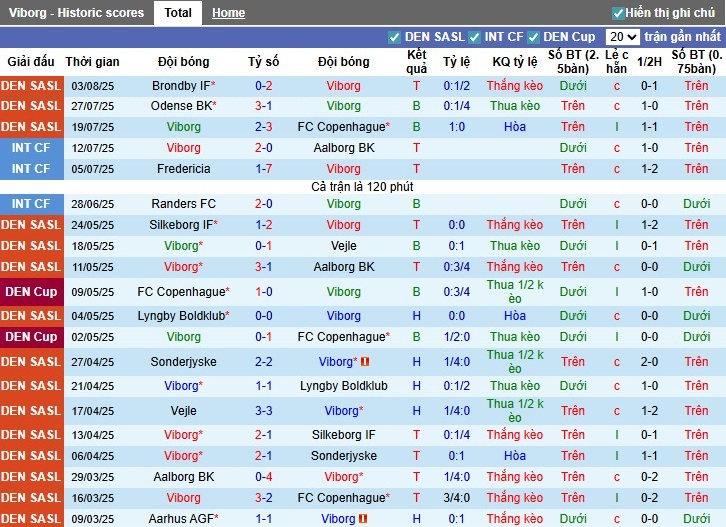Image resolution: width=726 pixels, height=527 pixels.
Task: Click odds 1:0 on 19/07/25 row
Action: pyautogui.click(x=457, y=126)
